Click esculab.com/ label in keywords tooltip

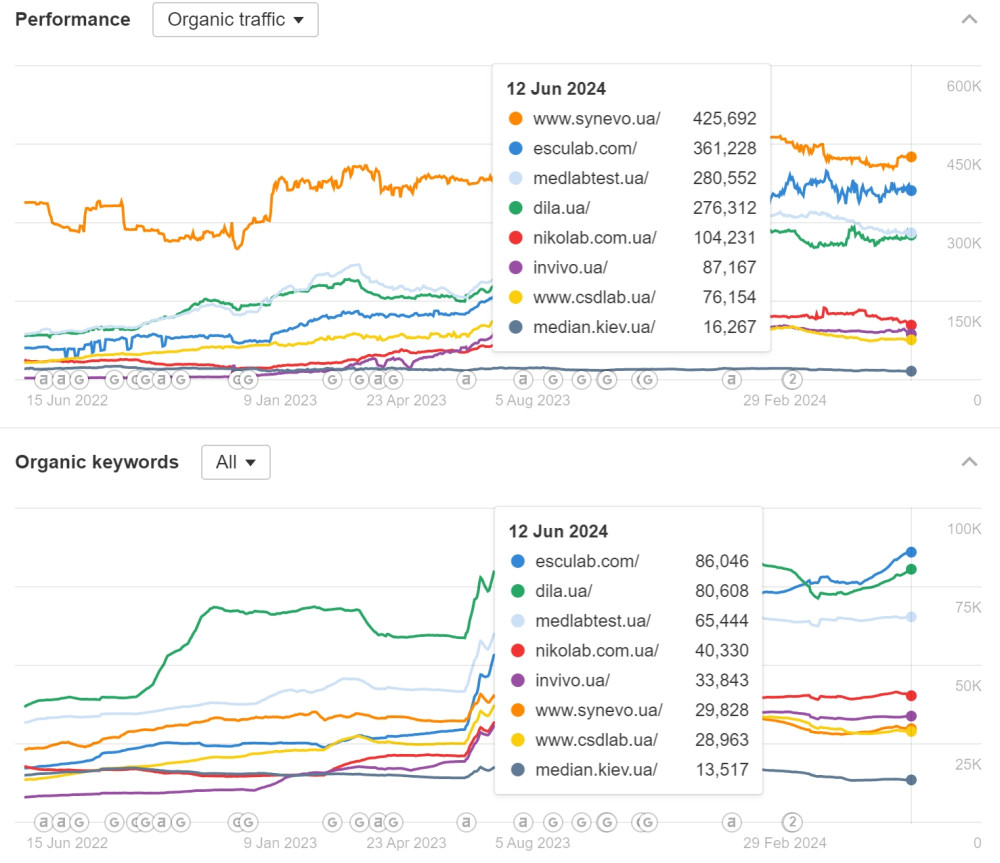[587, 561]
